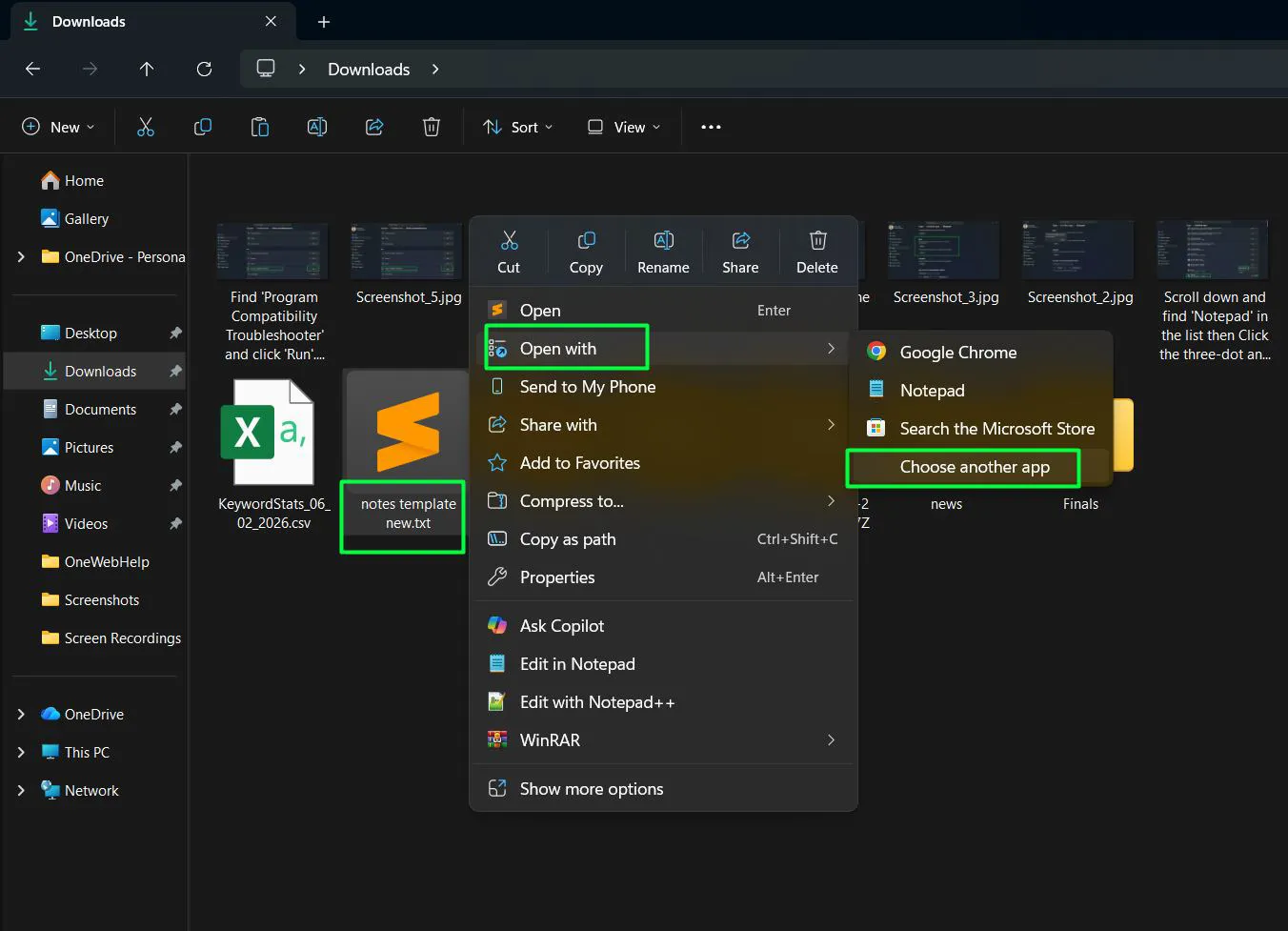
Task: Select the Ask Copilot entry's icon
Action: click(496, 625)
